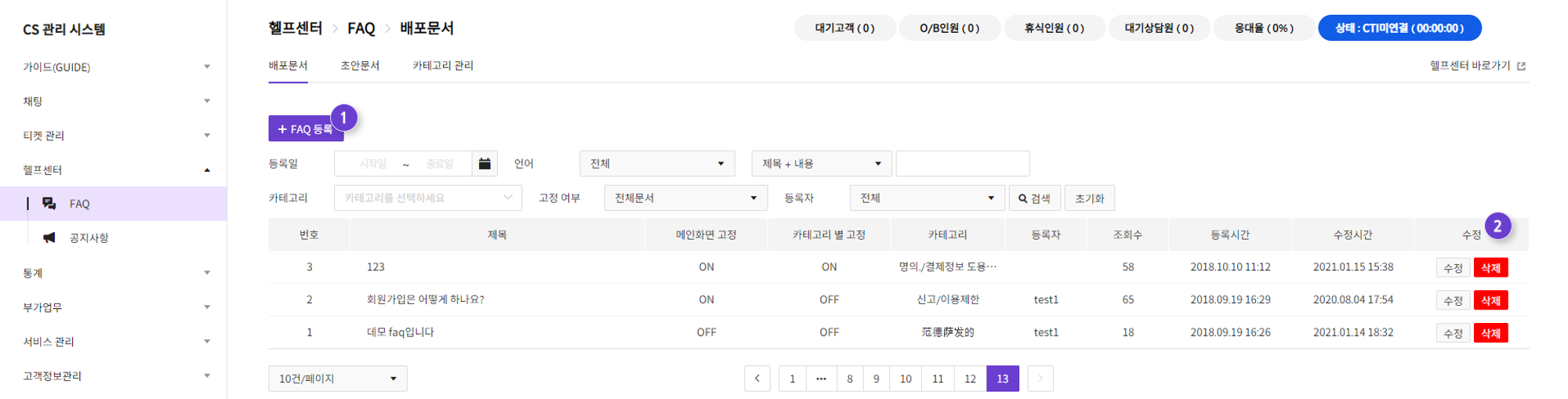This screenshot has width=1568, height=399.
Task: Click the search keyword input field
Action: (x=962, y=164)
